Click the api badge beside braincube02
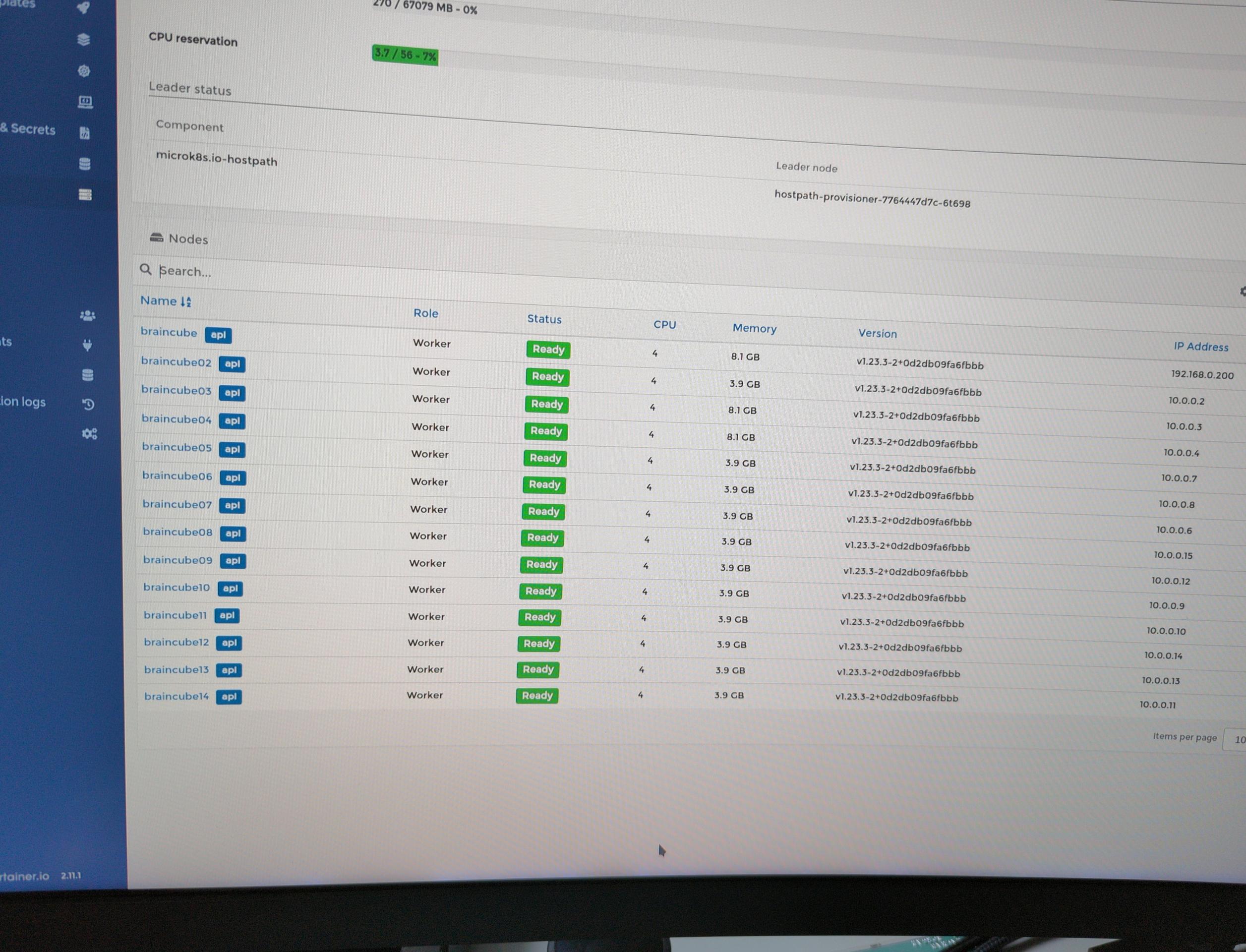The height and width of the screenshot is (952, 1246). (x=233, y=364)
